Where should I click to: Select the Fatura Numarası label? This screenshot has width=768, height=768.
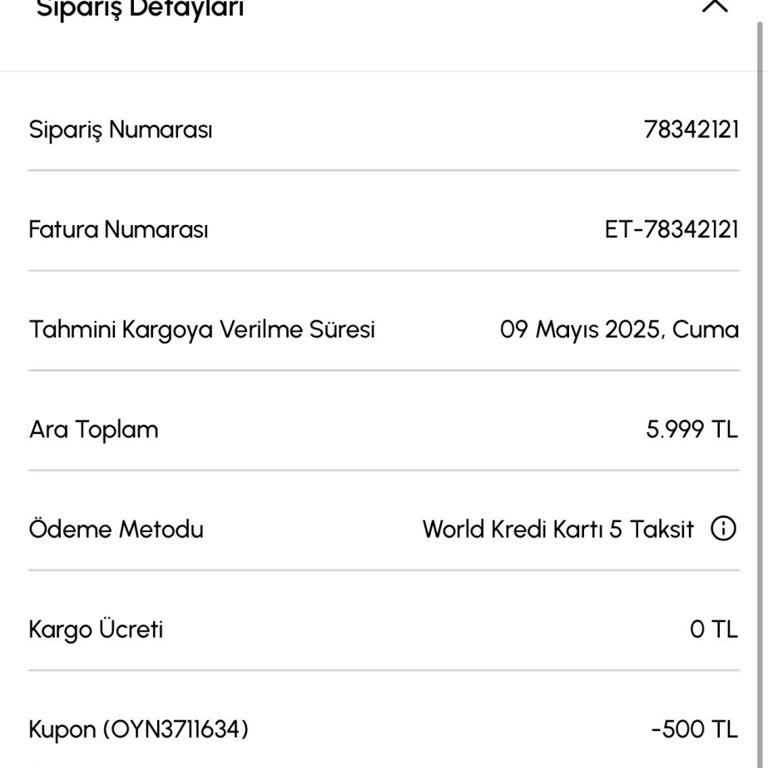tap(118, 230)
